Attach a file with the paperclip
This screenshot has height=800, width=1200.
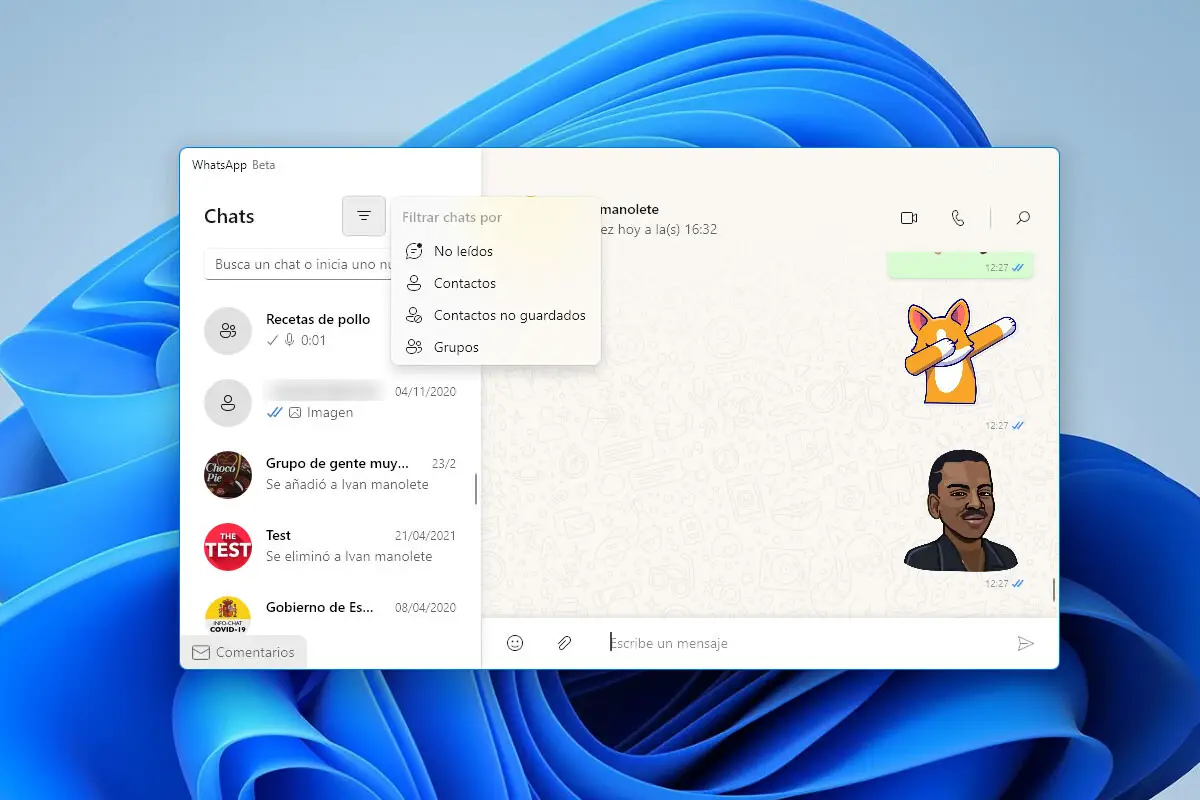point(564,643)
